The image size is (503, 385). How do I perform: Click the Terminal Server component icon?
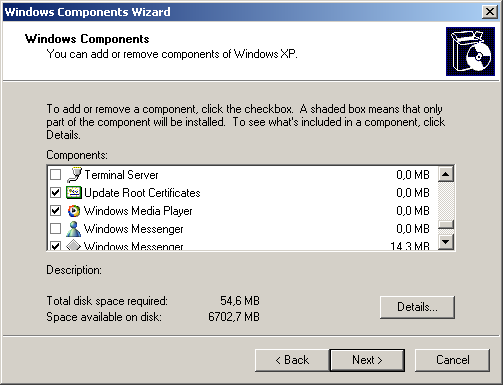coord(74,175)
